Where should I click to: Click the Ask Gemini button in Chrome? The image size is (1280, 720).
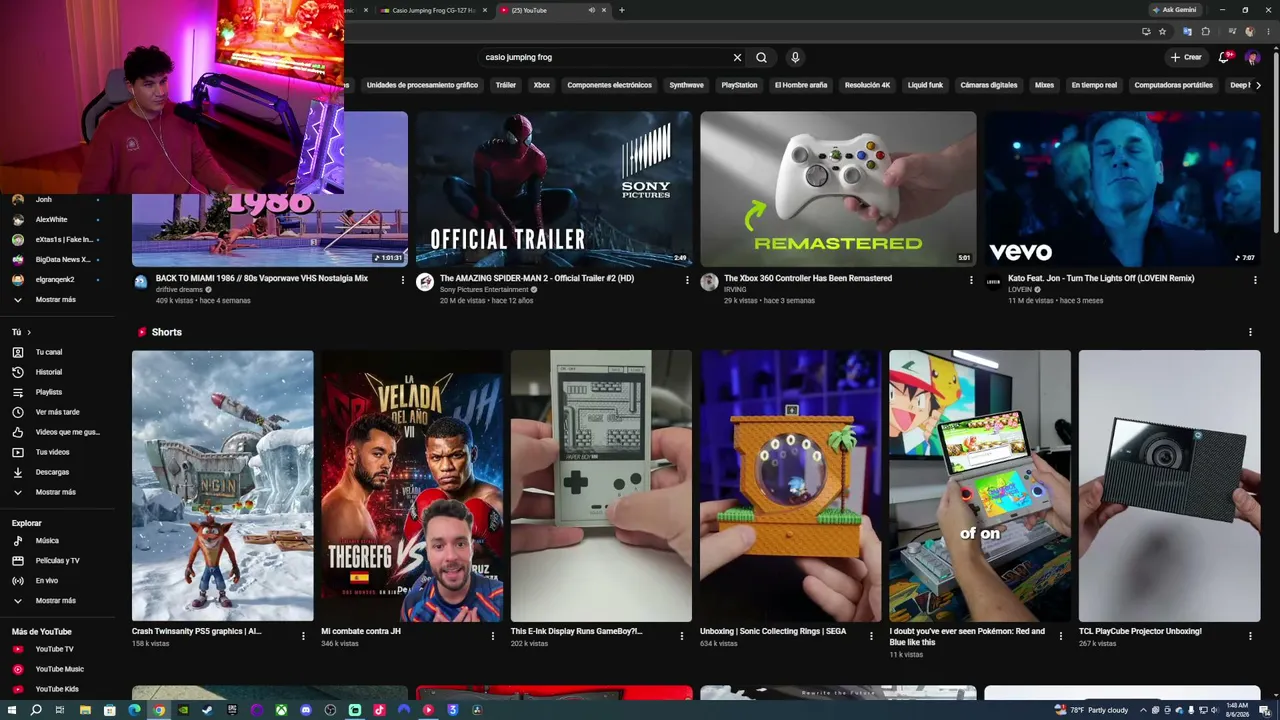coord(1175,10)
